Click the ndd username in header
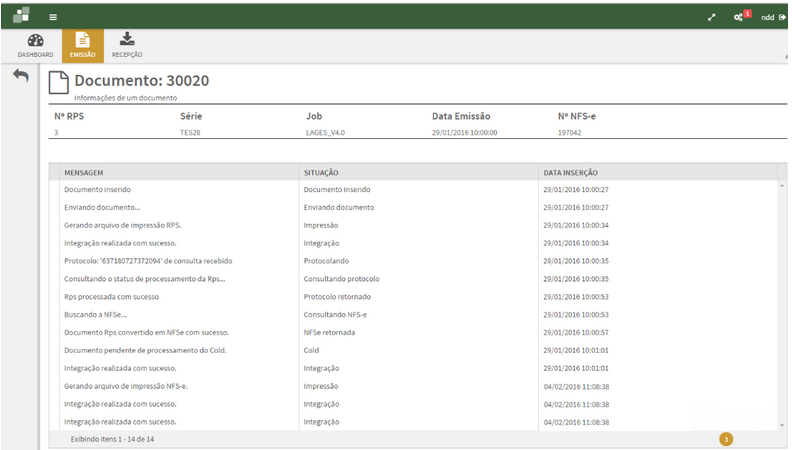The width and height of the screenshot is (792, 450). tap(767, 17)
